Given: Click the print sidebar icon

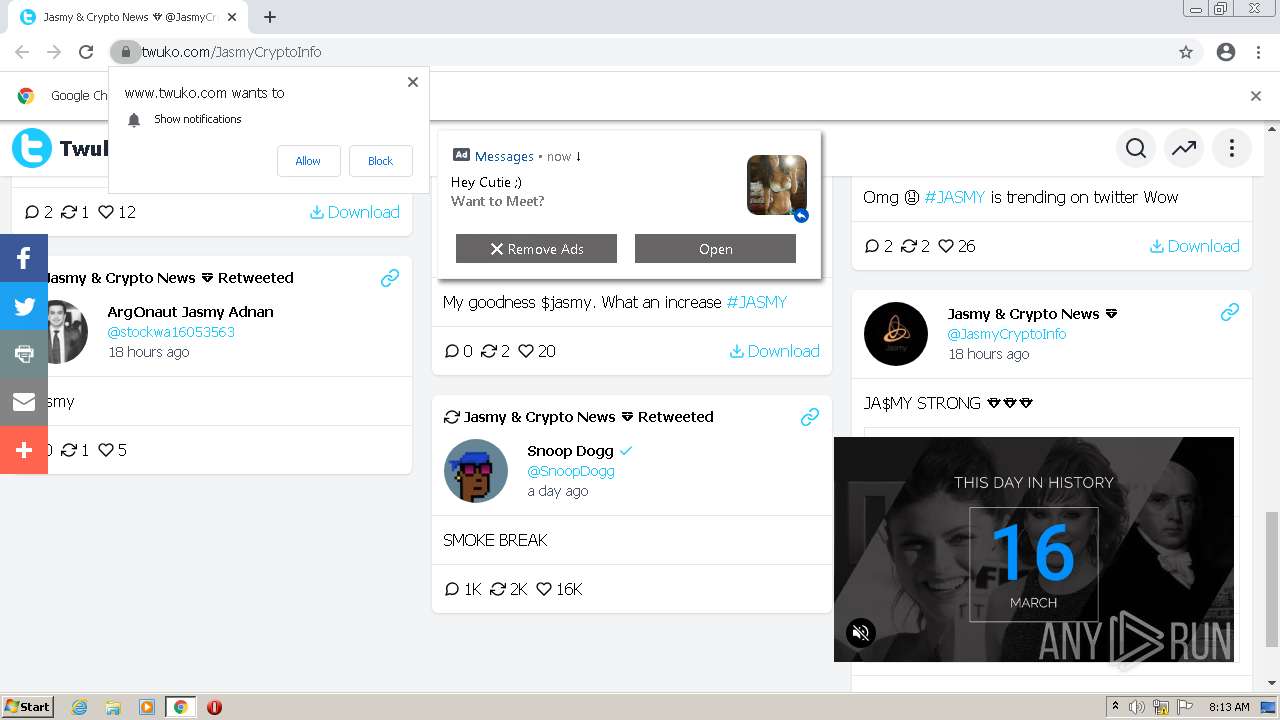Looking at the screenshot, I should [24, 354].
